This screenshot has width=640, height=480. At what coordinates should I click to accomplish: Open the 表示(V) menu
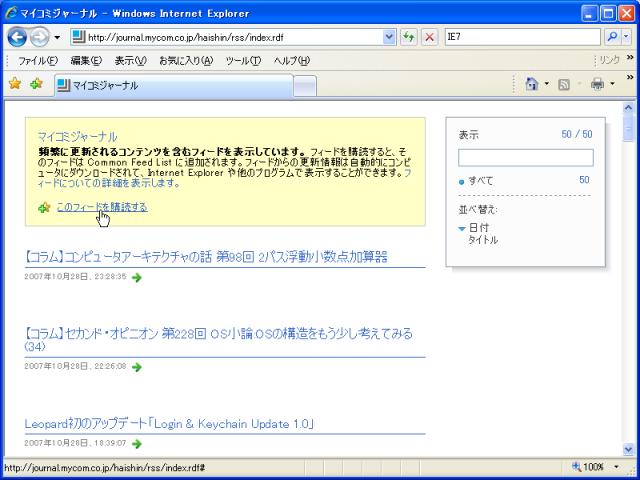point(130,61)
